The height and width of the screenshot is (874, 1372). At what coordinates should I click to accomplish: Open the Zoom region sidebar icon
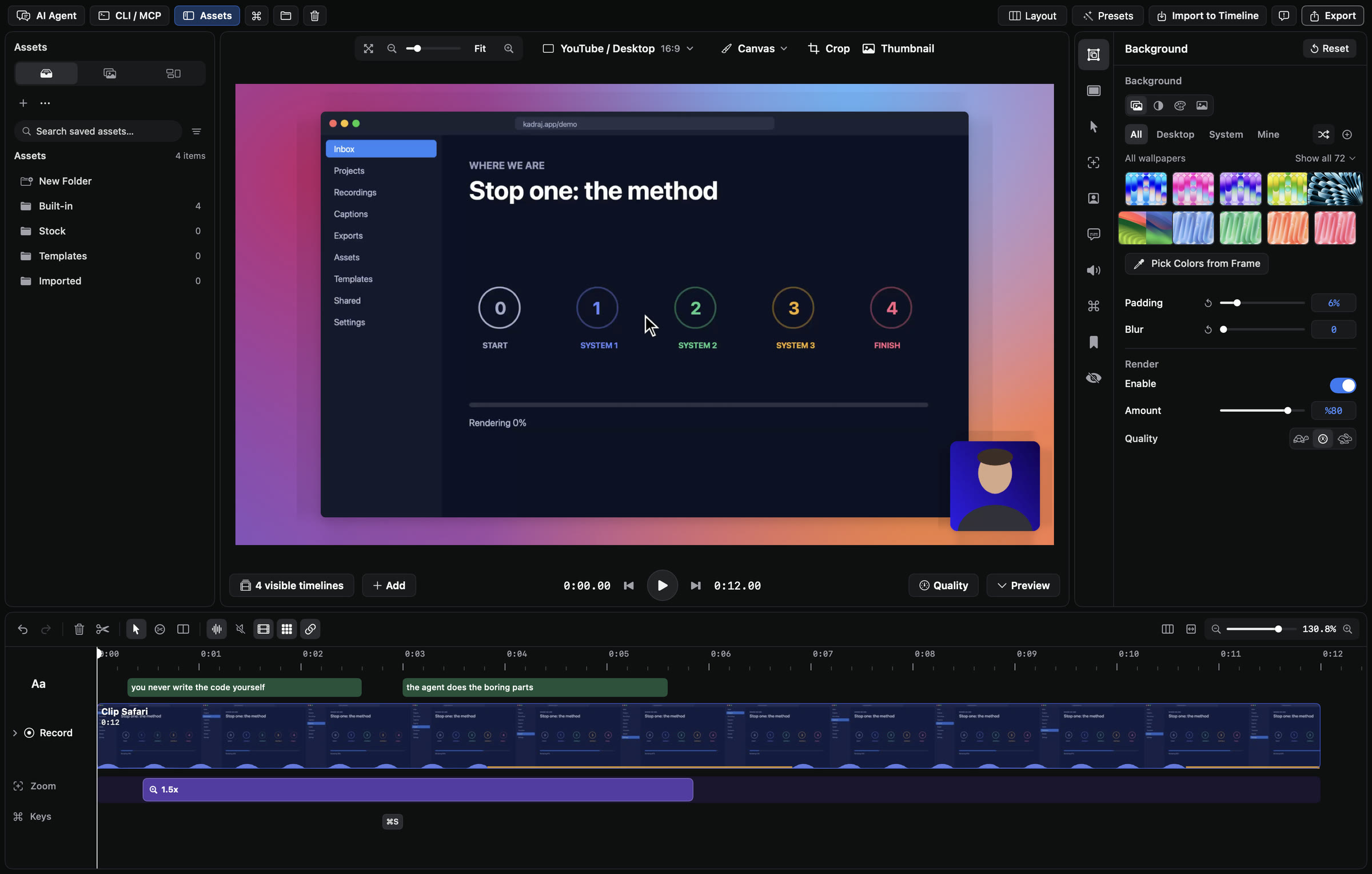coord(1094,162)
